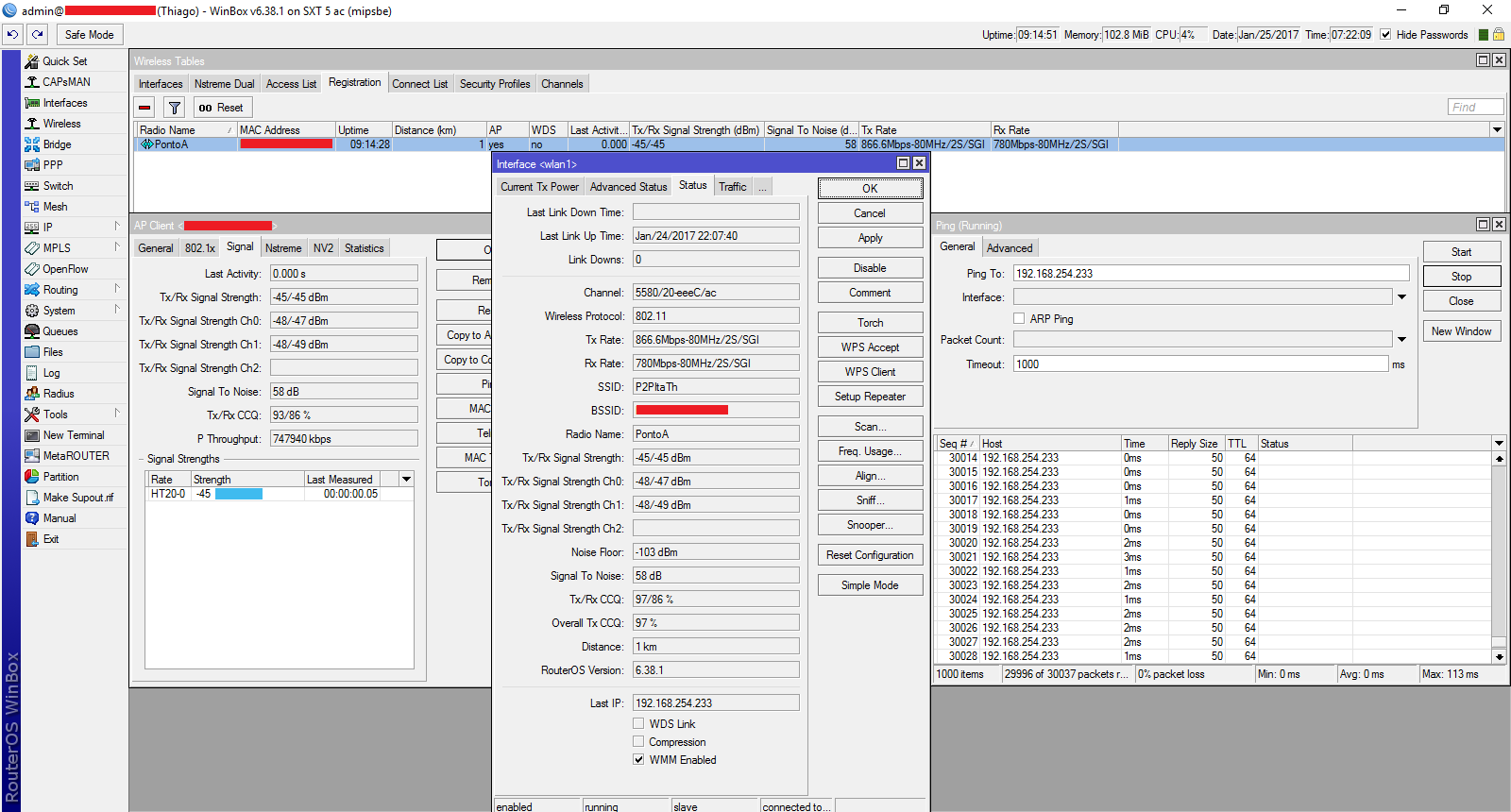Open the Queues sidebar item
Image resolution: width=1511 pixels, height=812 pixels.
59,331
